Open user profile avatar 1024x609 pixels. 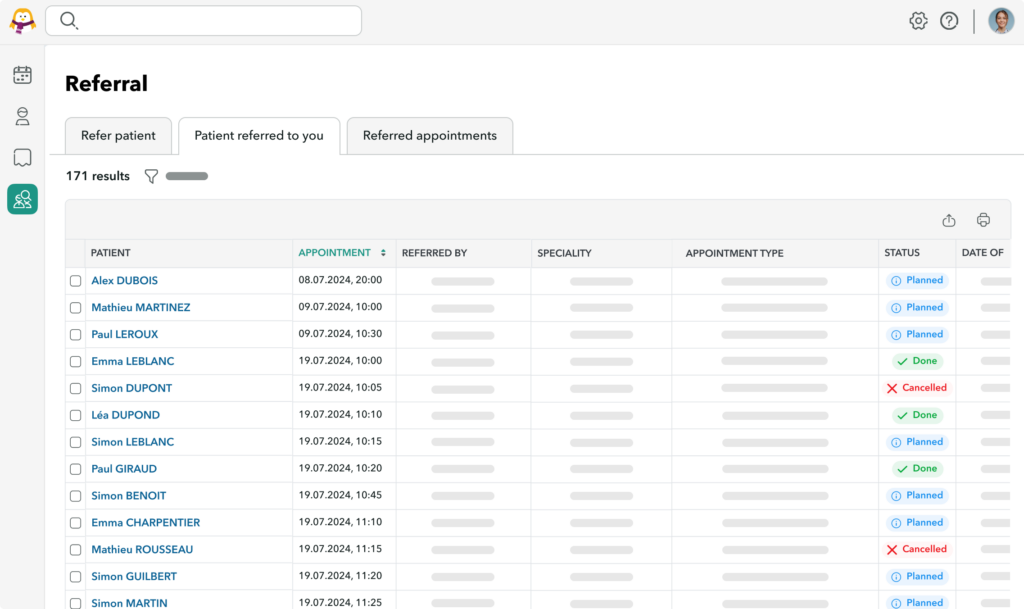pyautogui.click(x=1000, y=21)
